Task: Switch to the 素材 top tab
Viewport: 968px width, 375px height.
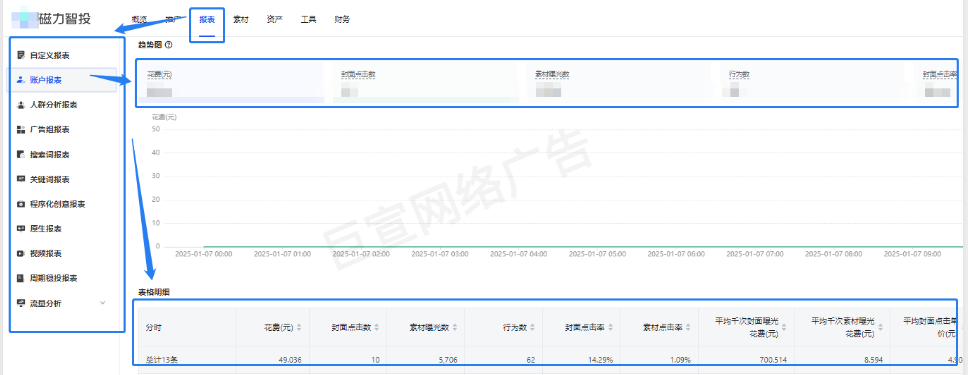Action: 241,20
